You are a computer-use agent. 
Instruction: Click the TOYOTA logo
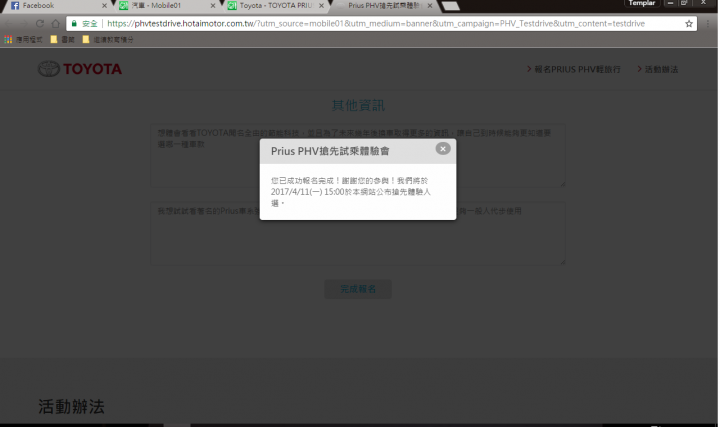coord(80,69)
